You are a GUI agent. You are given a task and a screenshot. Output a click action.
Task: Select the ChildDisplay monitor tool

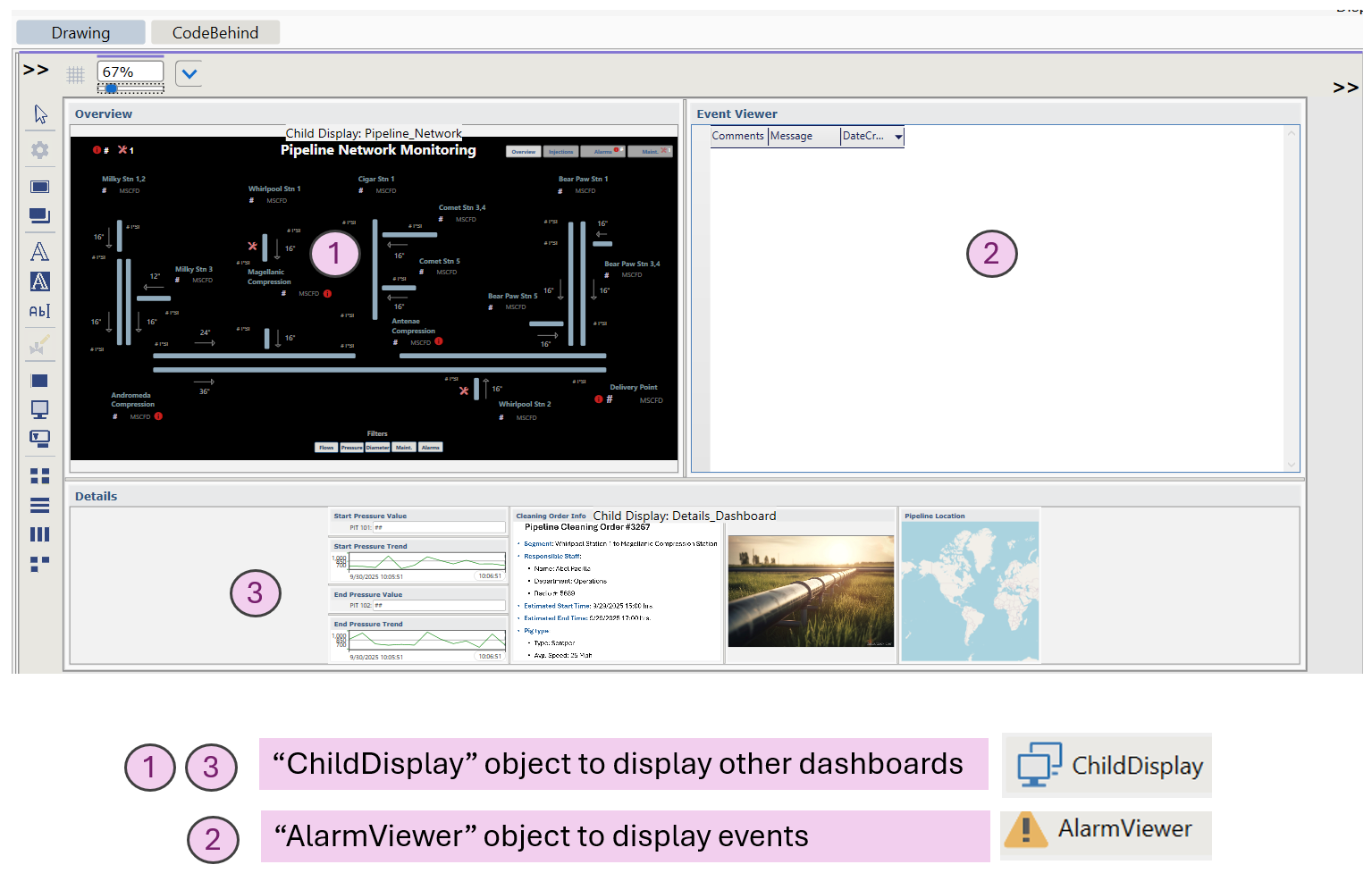[x=39, y=409]
